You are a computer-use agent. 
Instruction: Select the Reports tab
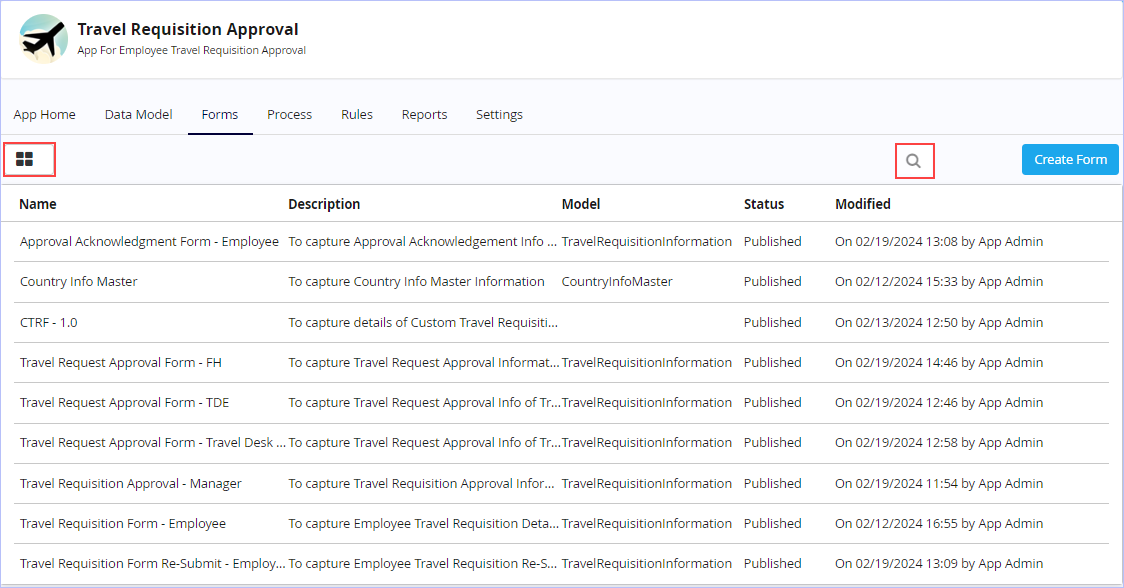point(424,115)
